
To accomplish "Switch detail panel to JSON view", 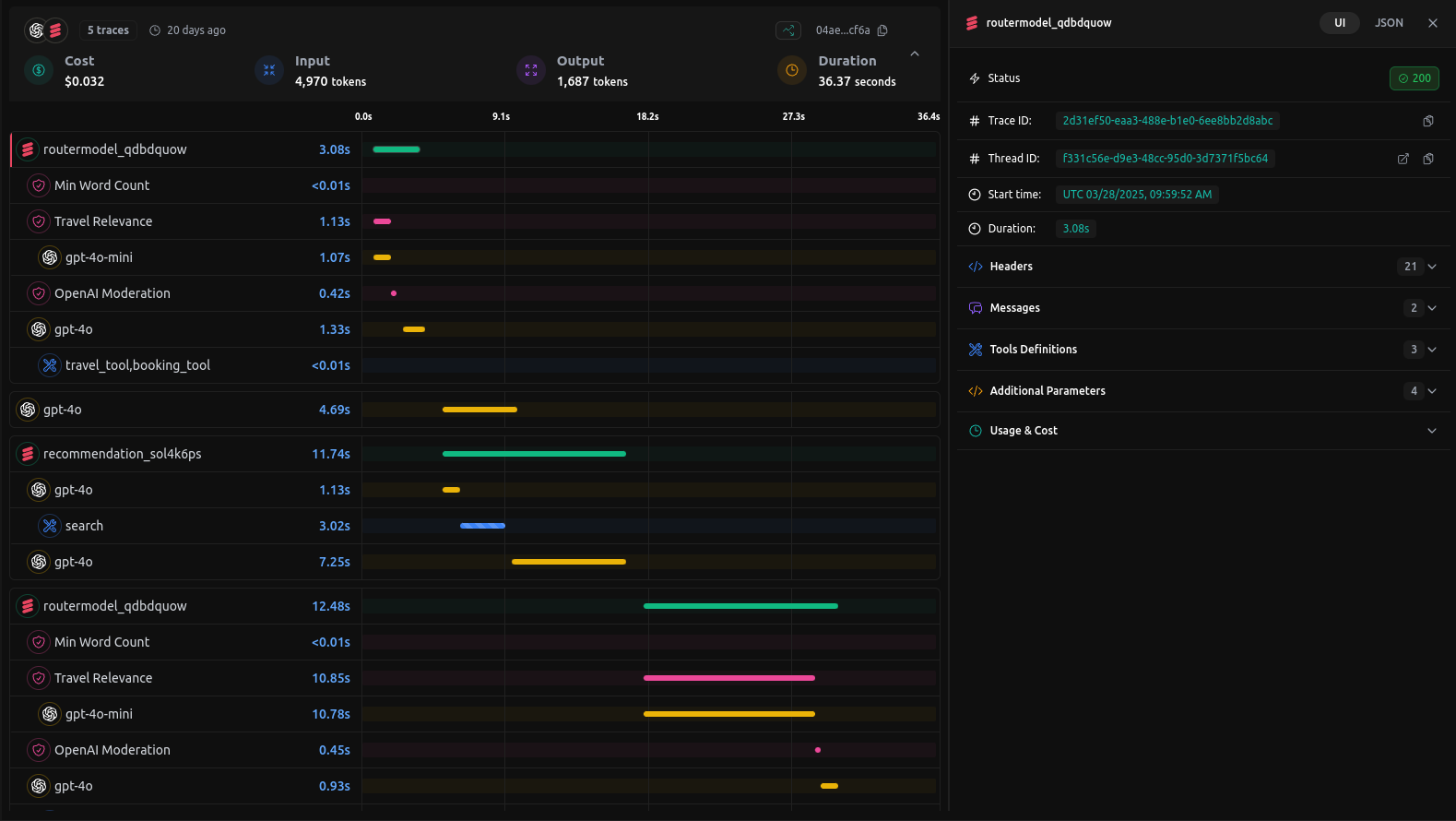I will (1388, 23).
